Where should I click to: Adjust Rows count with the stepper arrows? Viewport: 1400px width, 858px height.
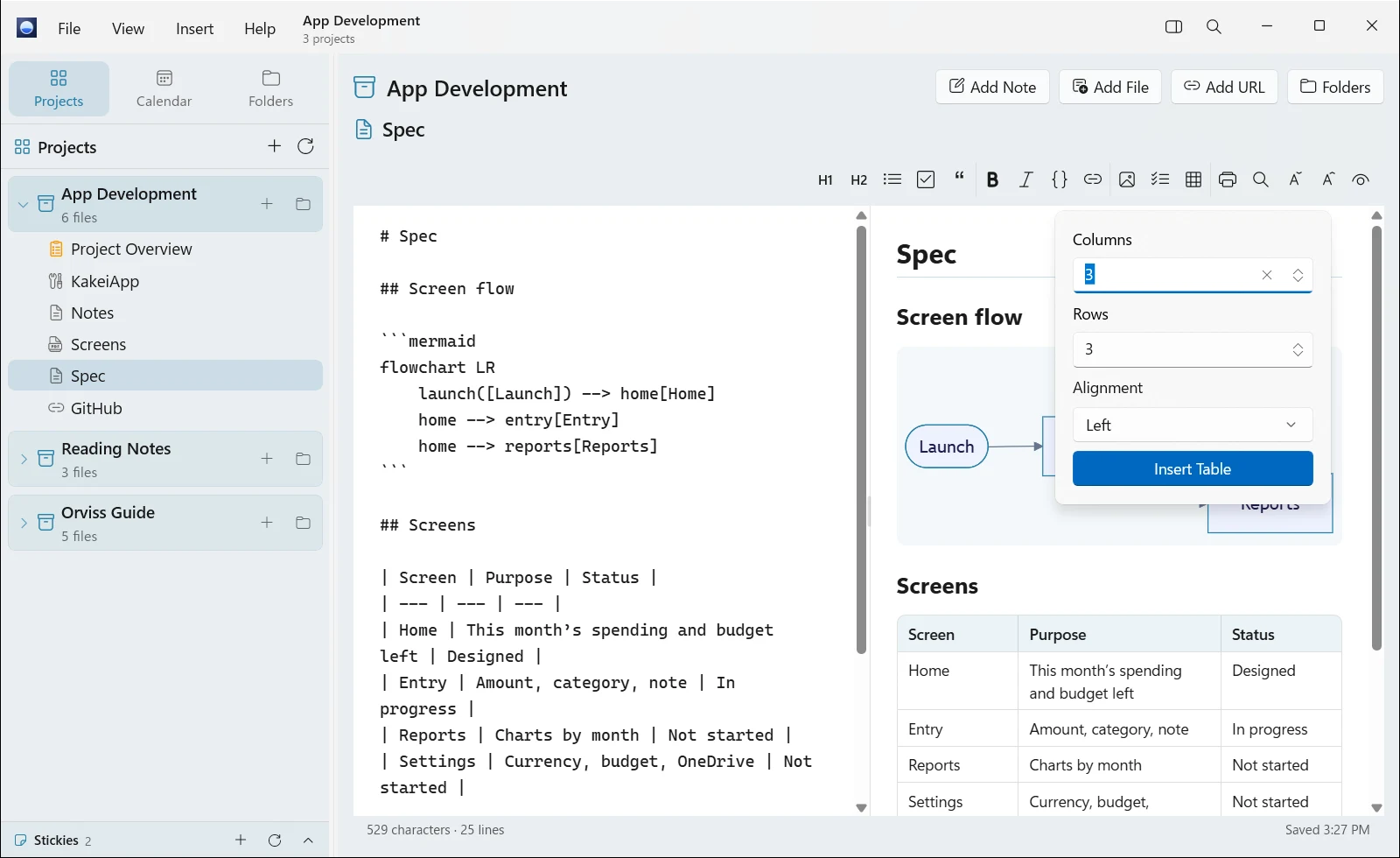point(1298,349)
